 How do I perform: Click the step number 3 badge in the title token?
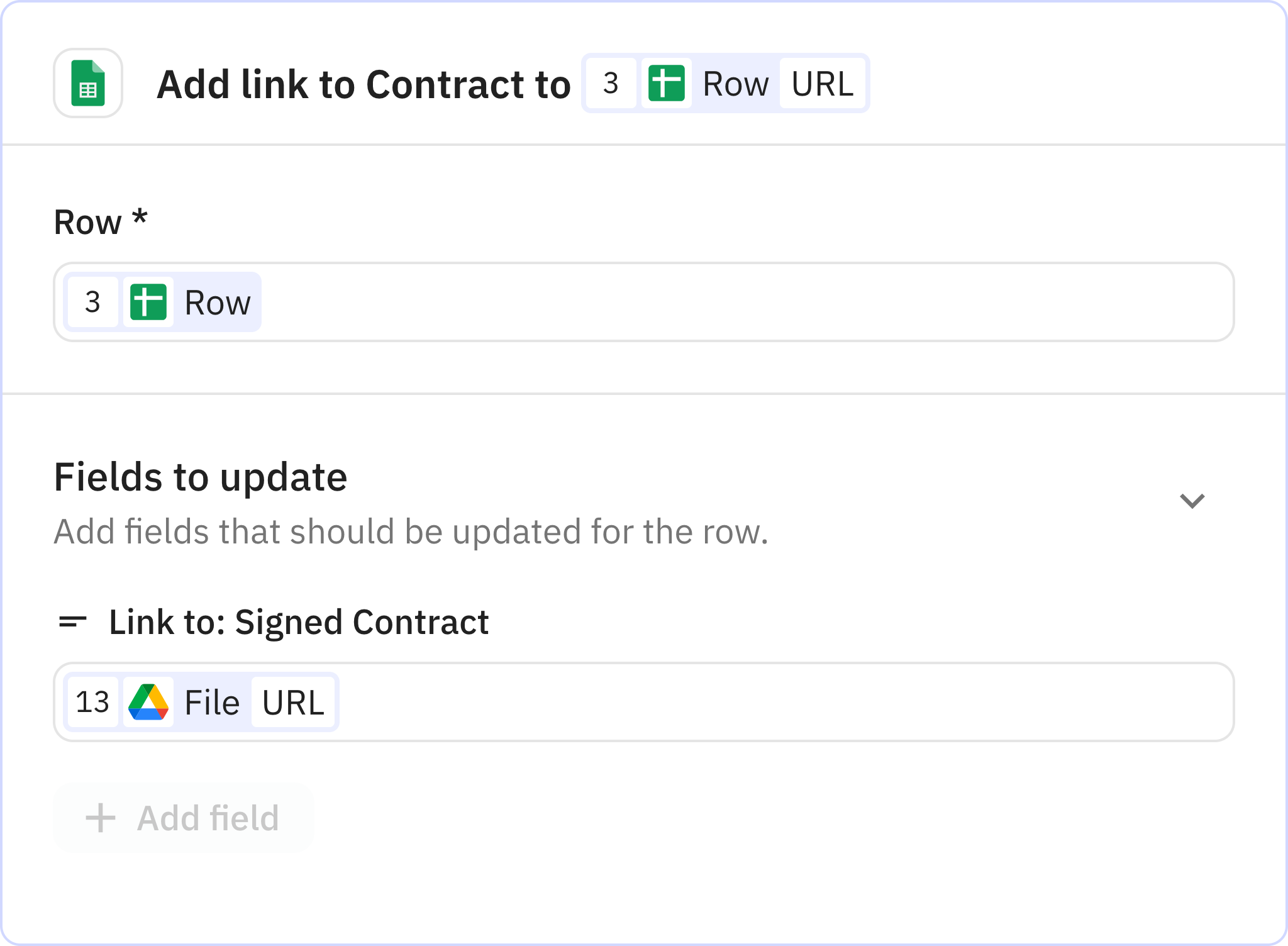[x=609, y=82]
